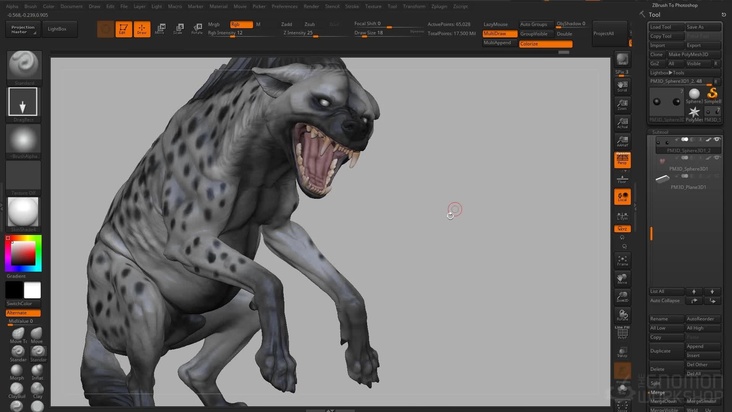732x412 pixels.
Task: Toggle visibility eye of PM3D_Sphere3D1_2 subtool
Action: tap(717, 140)
